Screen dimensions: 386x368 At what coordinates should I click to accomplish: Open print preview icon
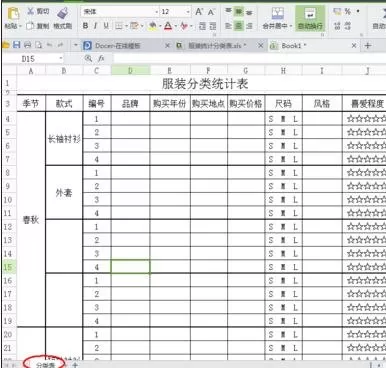(39, 45)
